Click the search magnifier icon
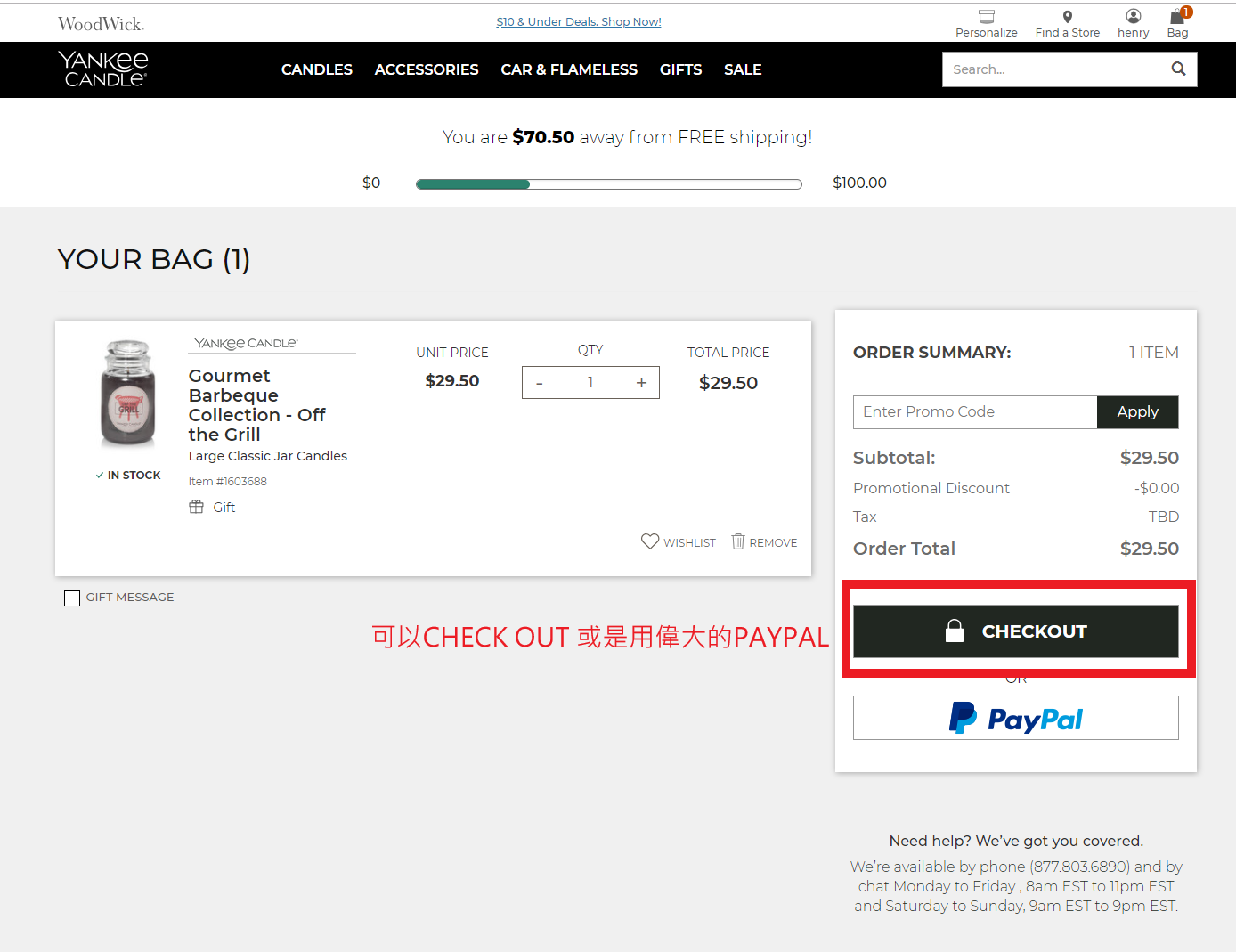Screen dimensions: 1236x952 click(x=1178, y=69)
